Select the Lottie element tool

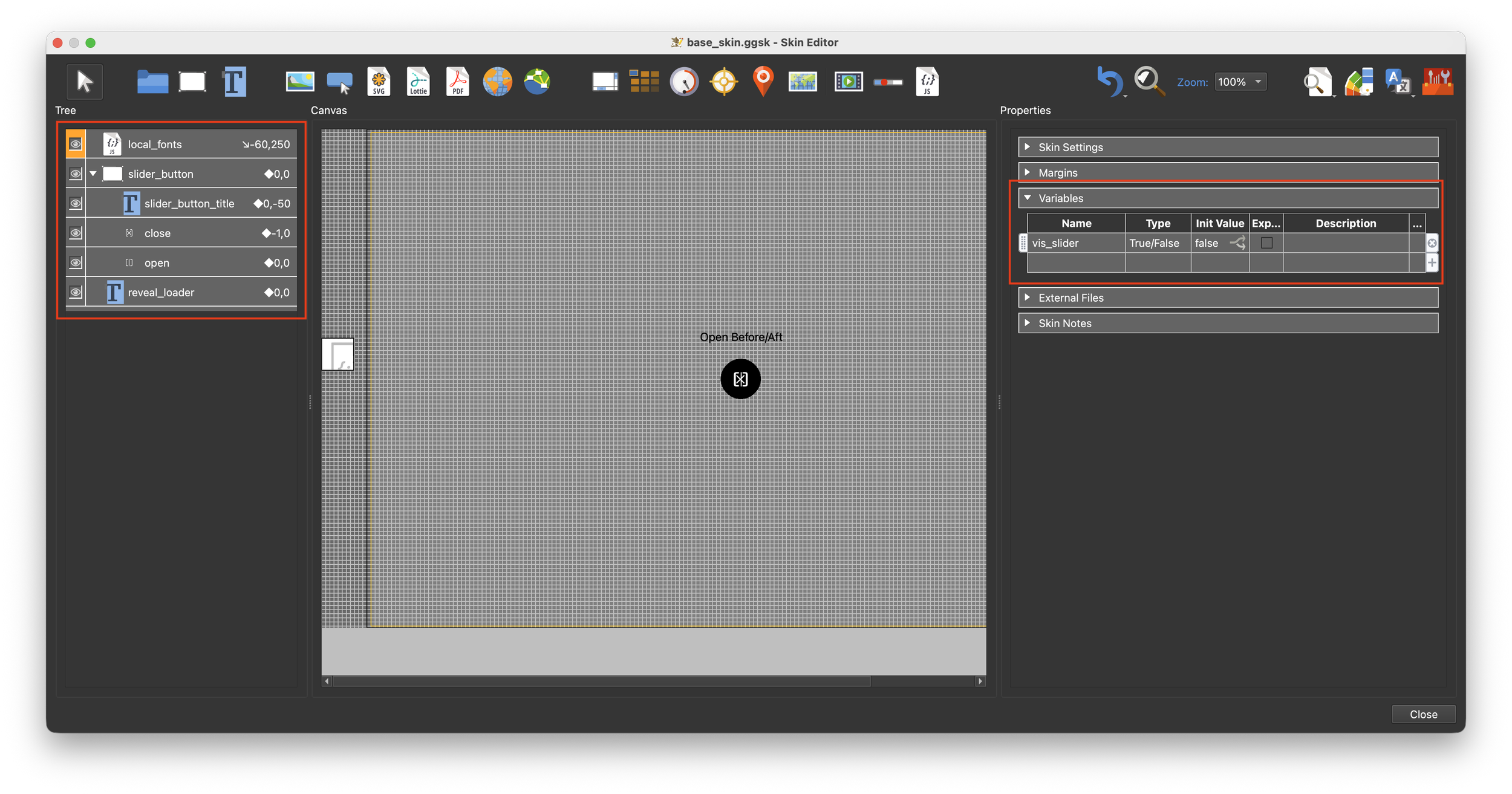click(418, 82)
